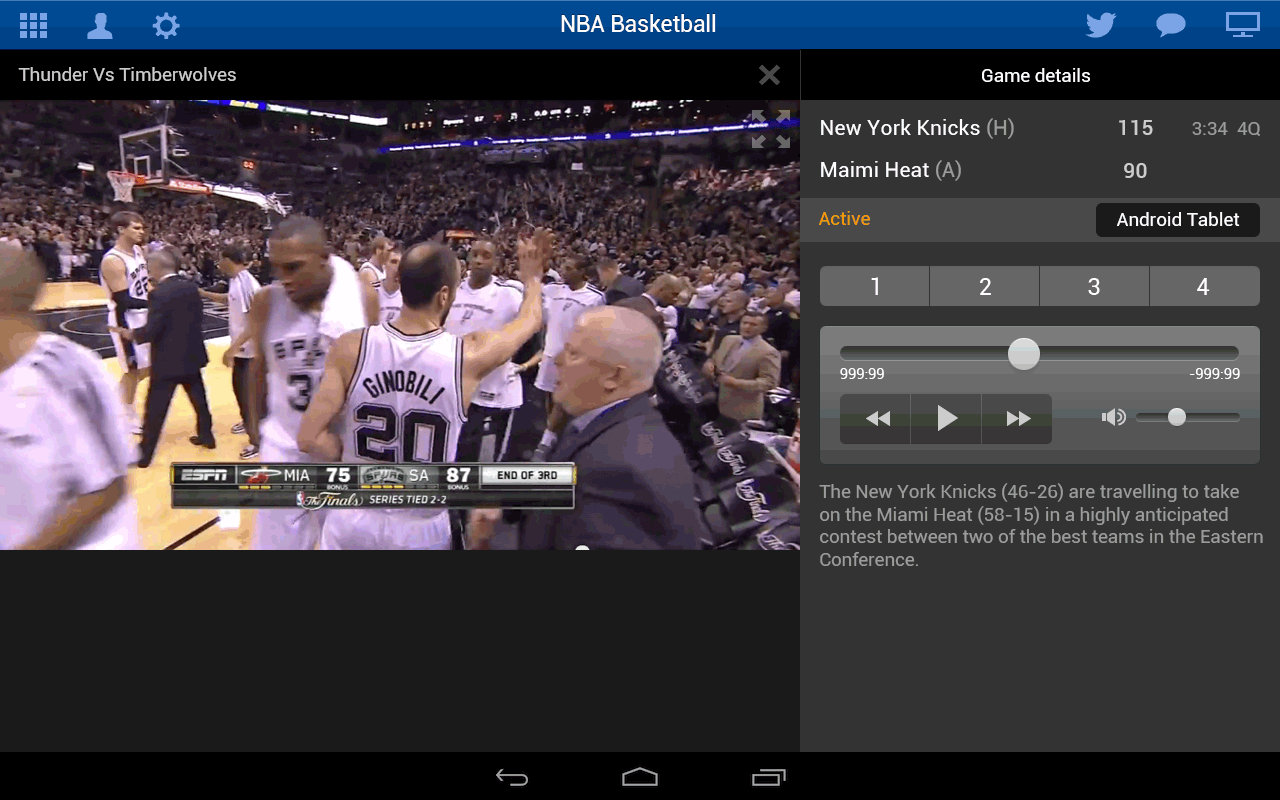Click the Heat score 90
Image resolution: width=1280 pixels, height=800 pixels.
[x=1135, y=171]
